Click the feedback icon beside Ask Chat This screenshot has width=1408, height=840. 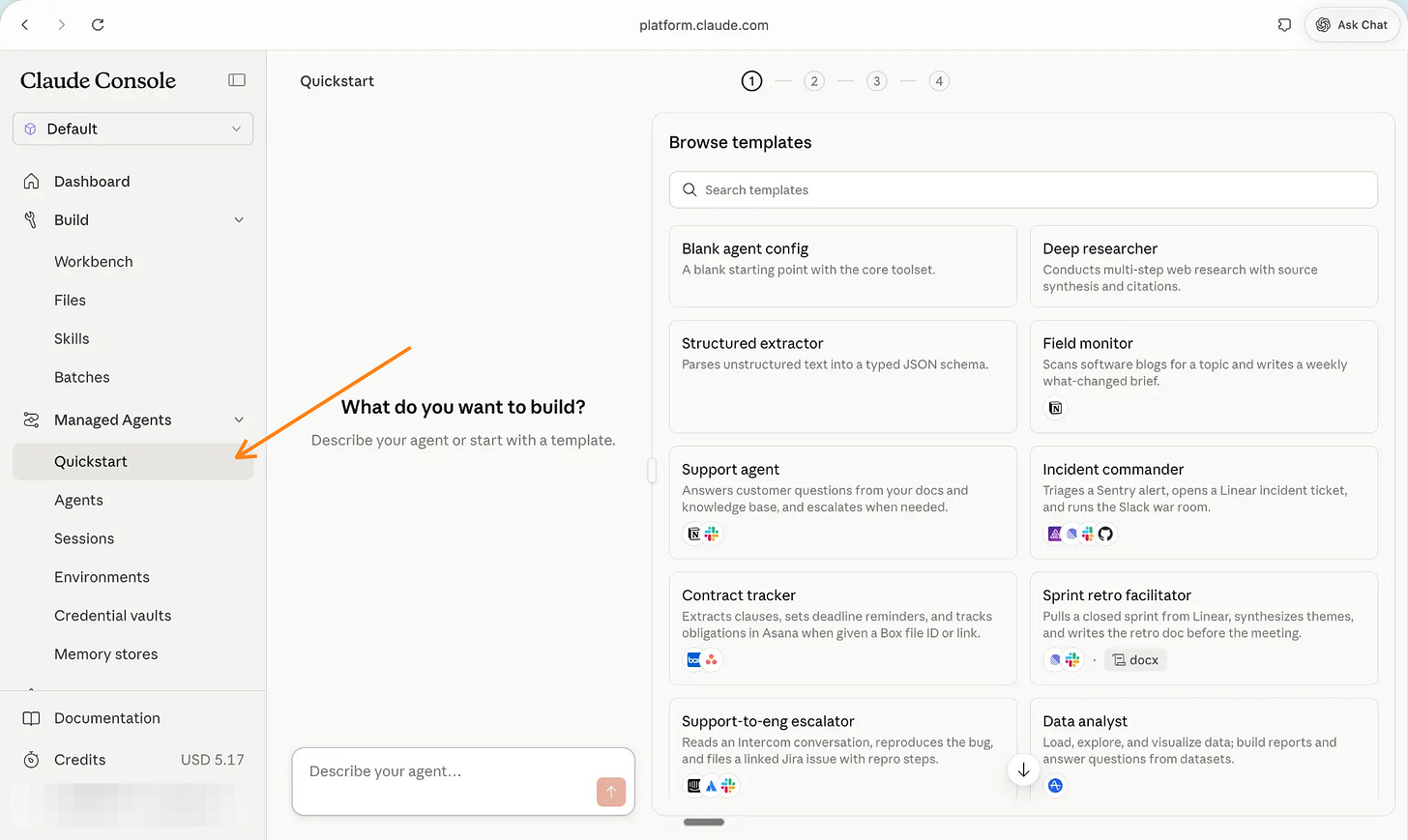point(1284,25)
